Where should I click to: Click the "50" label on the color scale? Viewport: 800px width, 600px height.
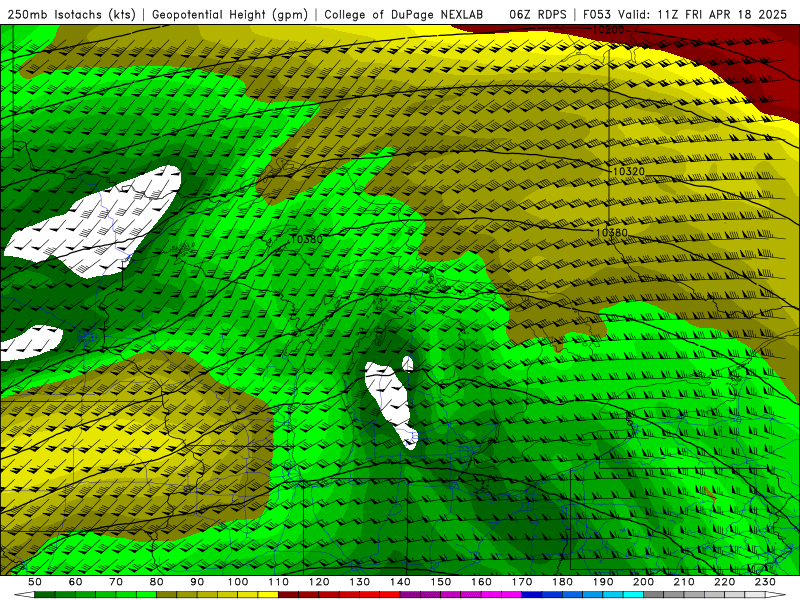pos(35,582)
